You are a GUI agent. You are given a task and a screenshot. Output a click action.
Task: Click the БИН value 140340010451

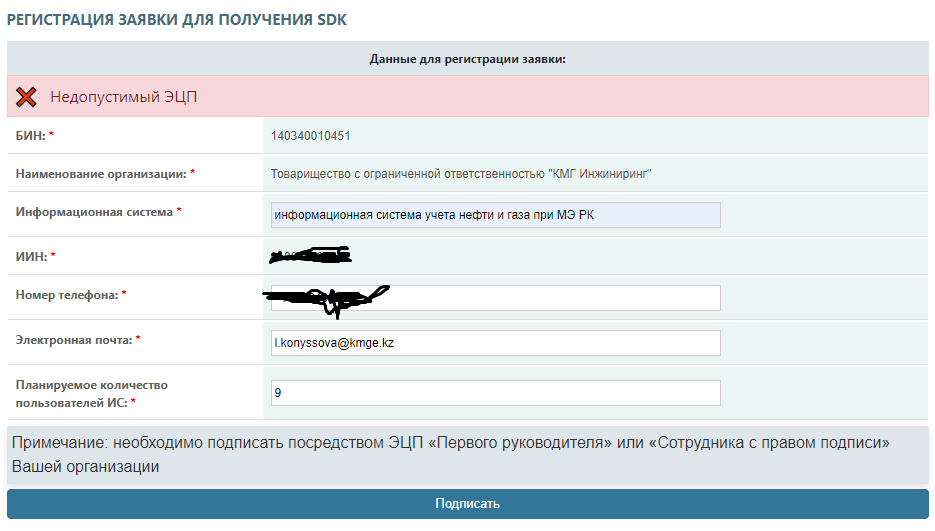pyautogui.click(x=310, y=135)
